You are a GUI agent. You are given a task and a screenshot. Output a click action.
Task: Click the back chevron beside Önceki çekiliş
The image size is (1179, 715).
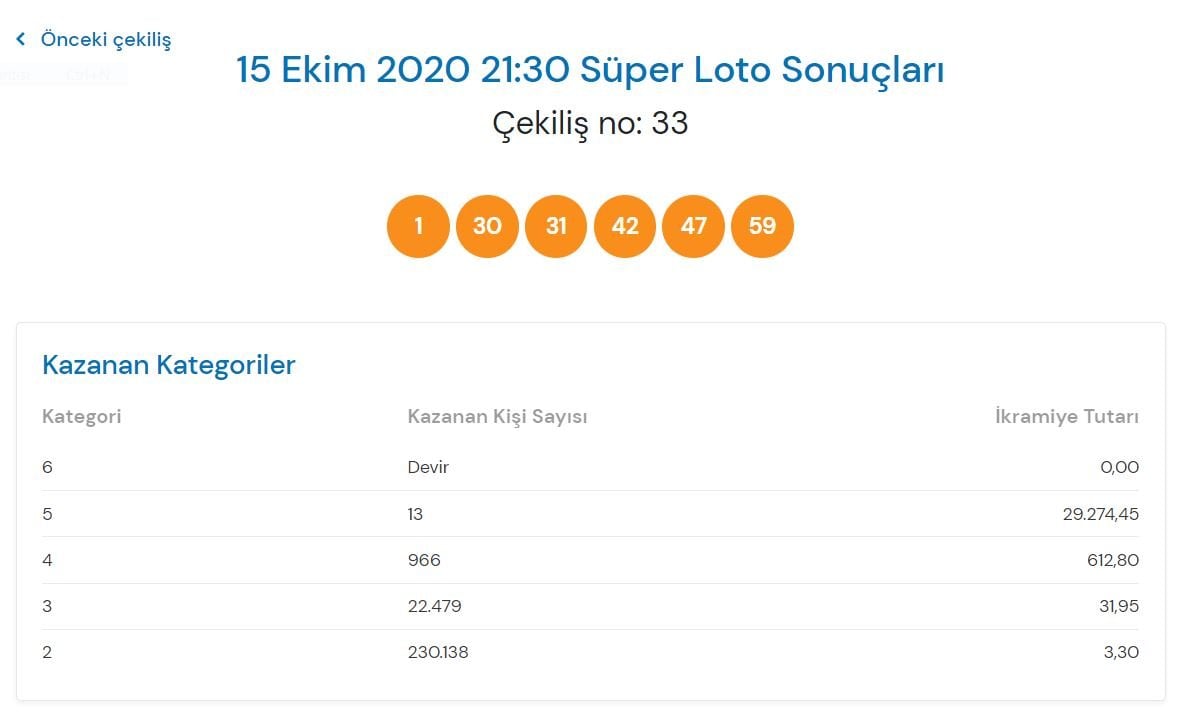coord(20,40)
